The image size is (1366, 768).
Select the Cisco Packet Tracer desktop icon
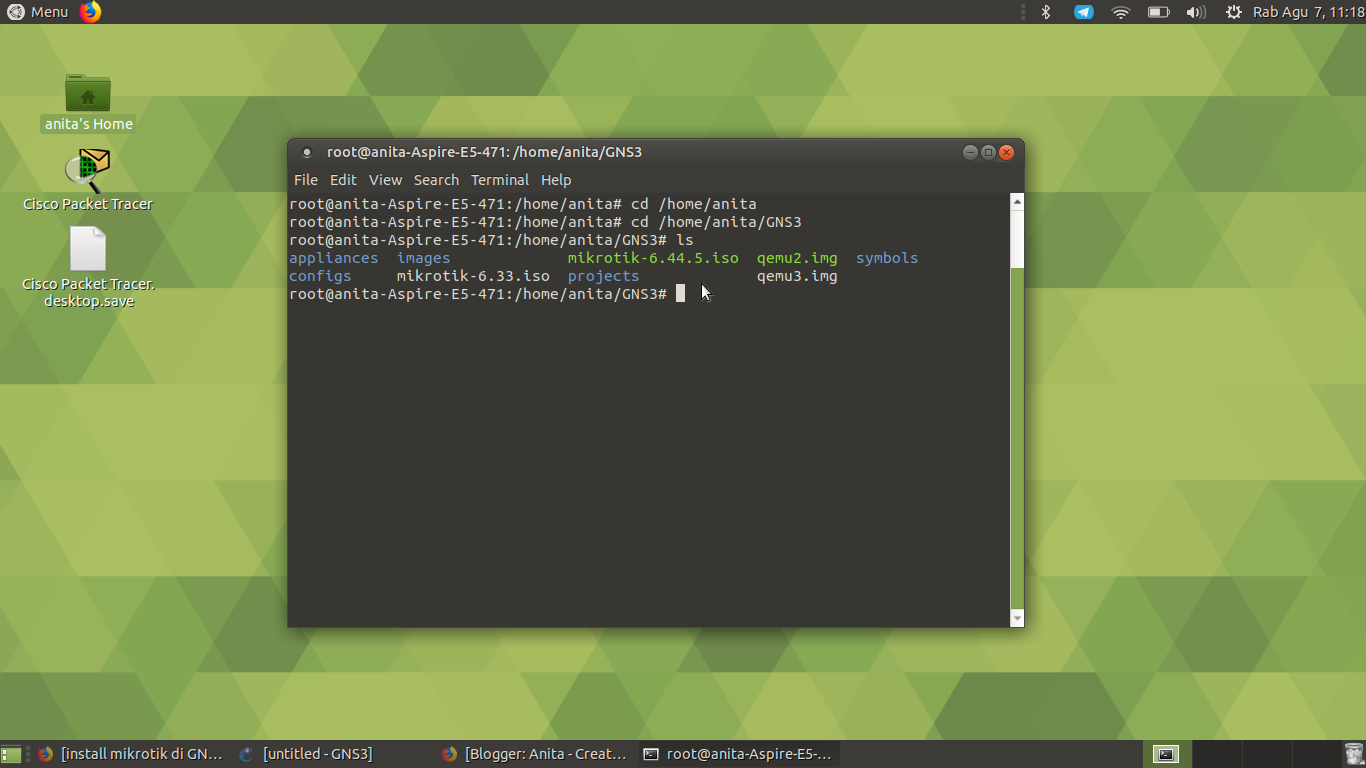(x=88, y=180)
